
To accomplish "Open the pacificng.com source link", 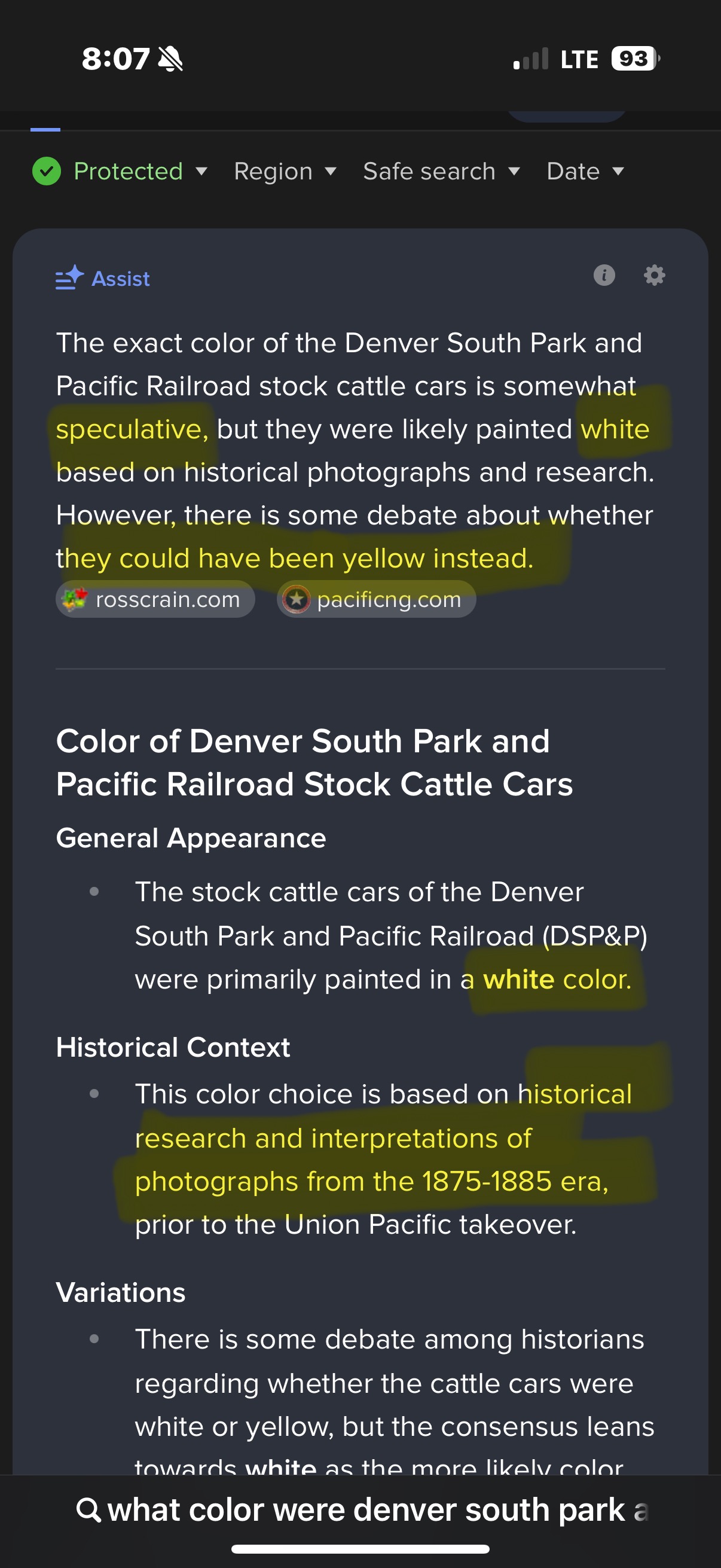I will click(389, 600).
